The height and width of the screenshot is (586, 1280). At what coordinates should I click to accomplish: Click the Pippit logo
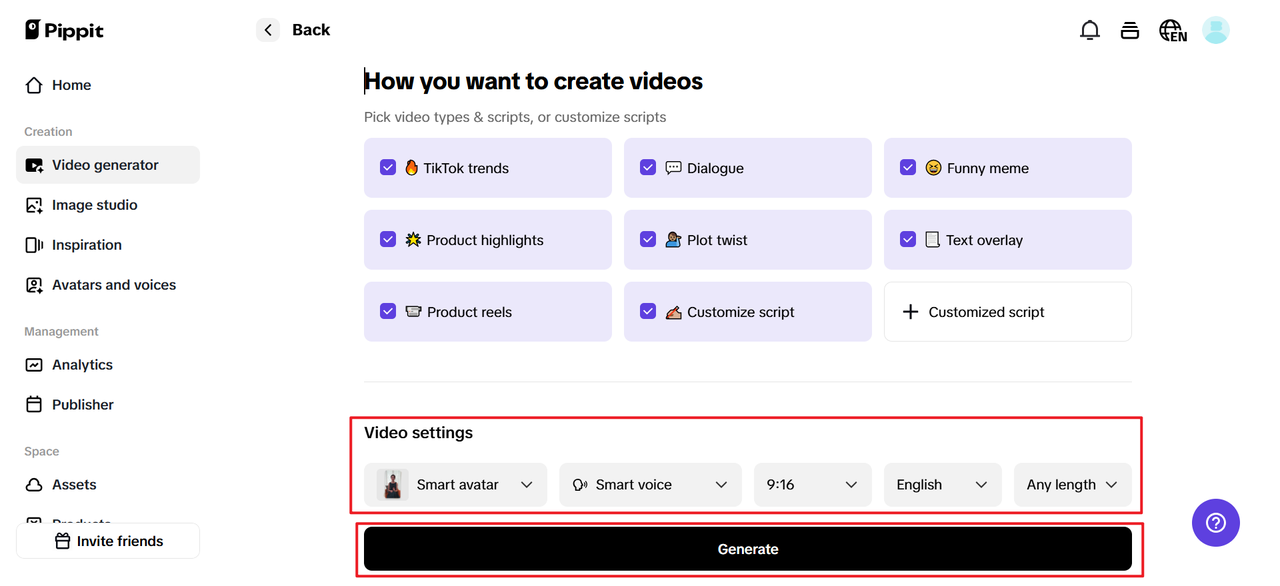point(64,30)
